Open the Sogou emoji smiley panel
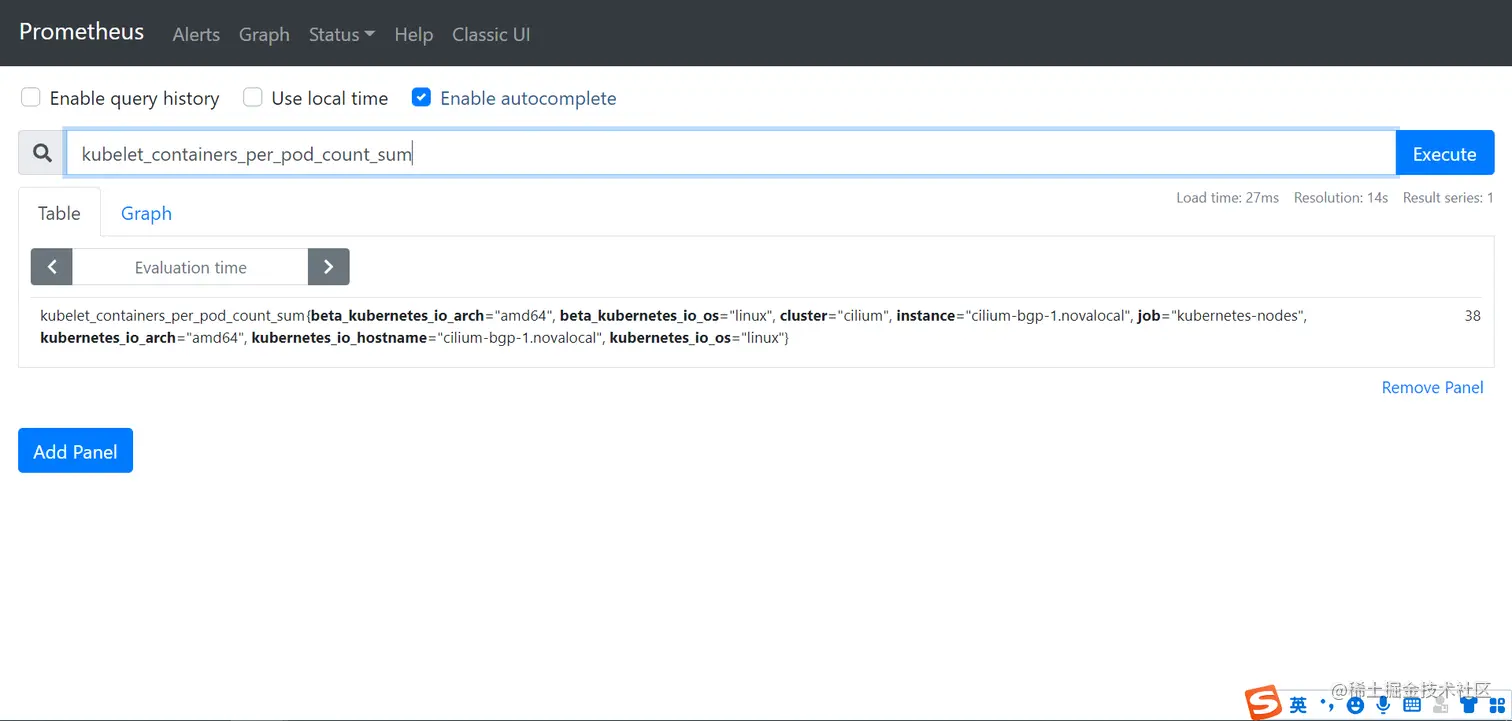The width and height of the screenshot is (1512, 721). pos(1355,705)
